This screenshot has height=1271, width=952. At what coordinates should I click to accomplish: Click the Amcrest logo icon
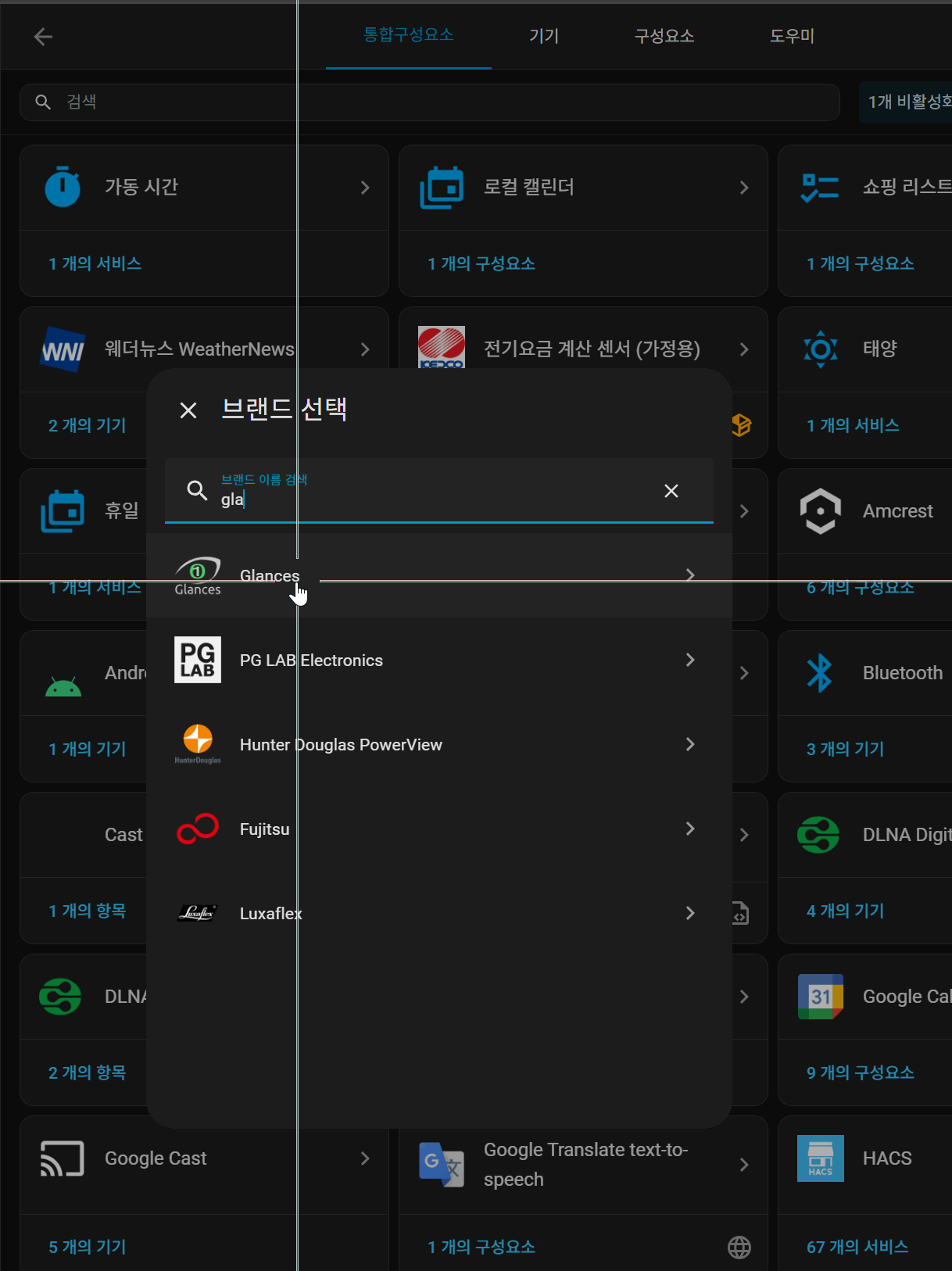(821, 511)
